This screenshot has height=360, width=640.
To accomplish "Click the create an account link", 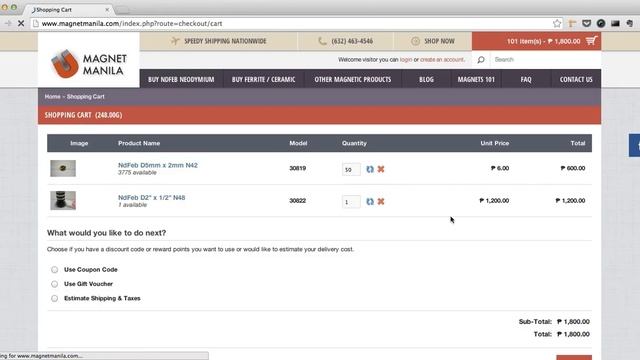I will (x=442, y=60).
